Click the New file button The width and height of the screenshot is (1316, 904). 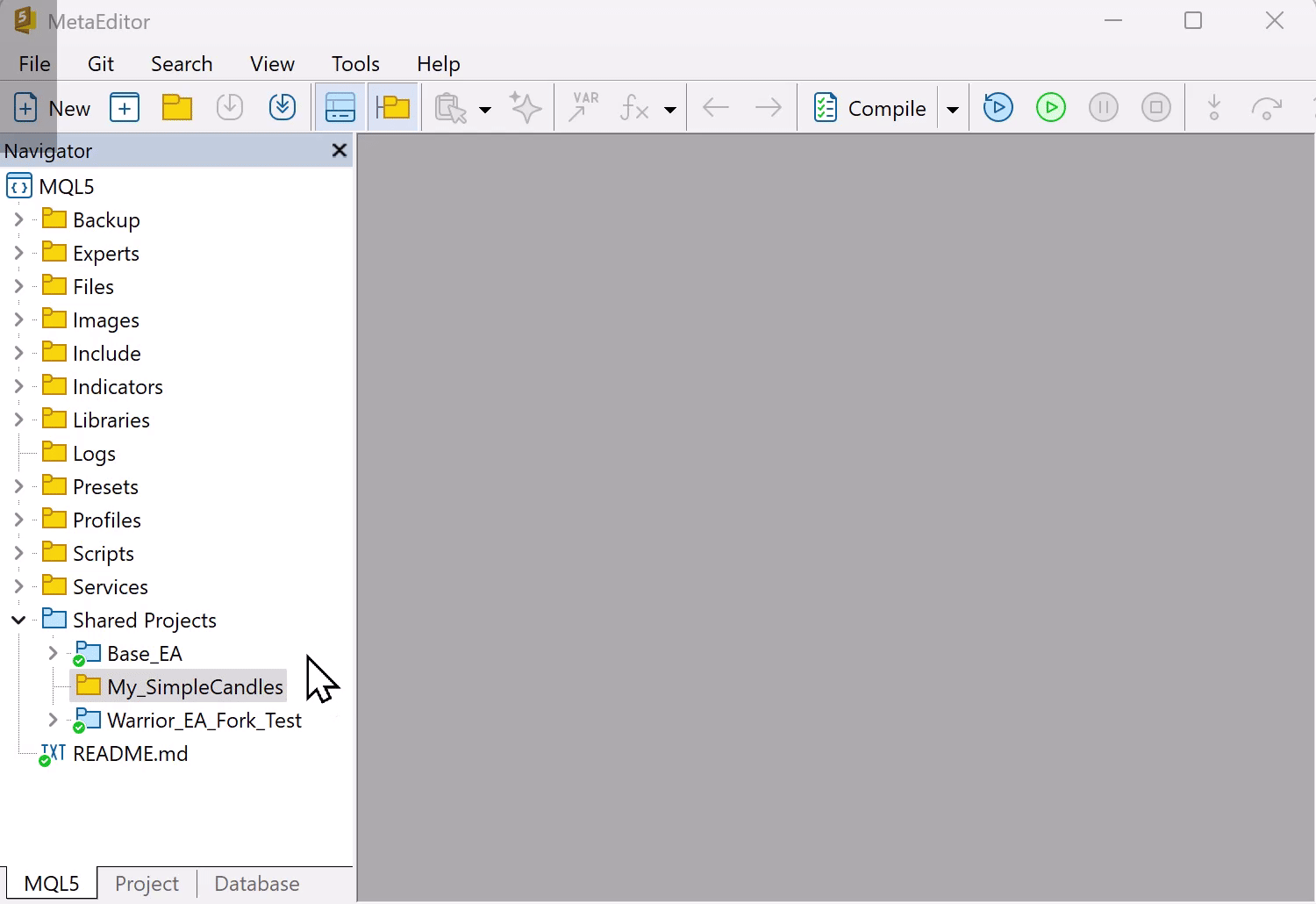(53, 108)
